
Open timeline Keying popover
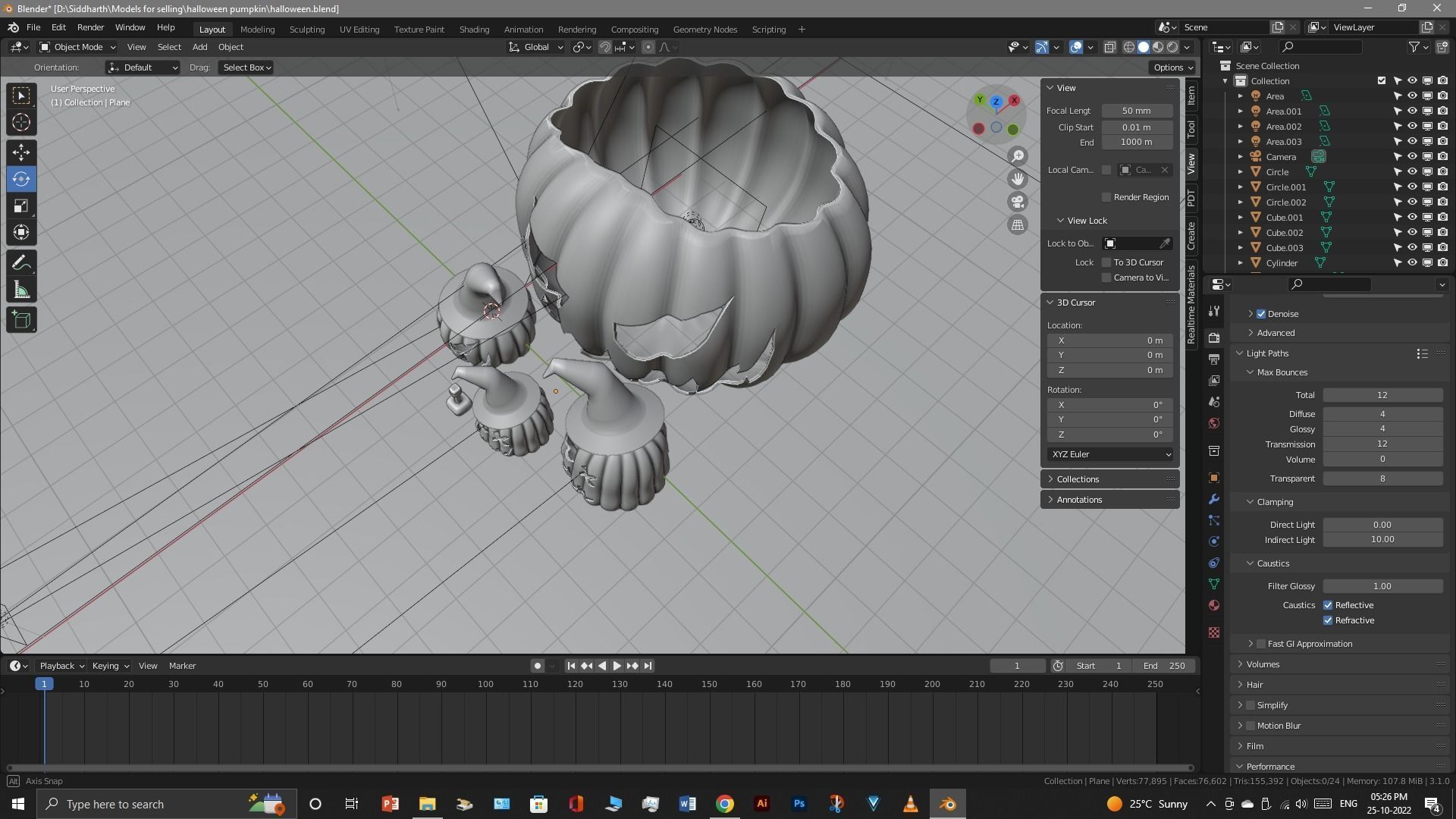point(110,666)
